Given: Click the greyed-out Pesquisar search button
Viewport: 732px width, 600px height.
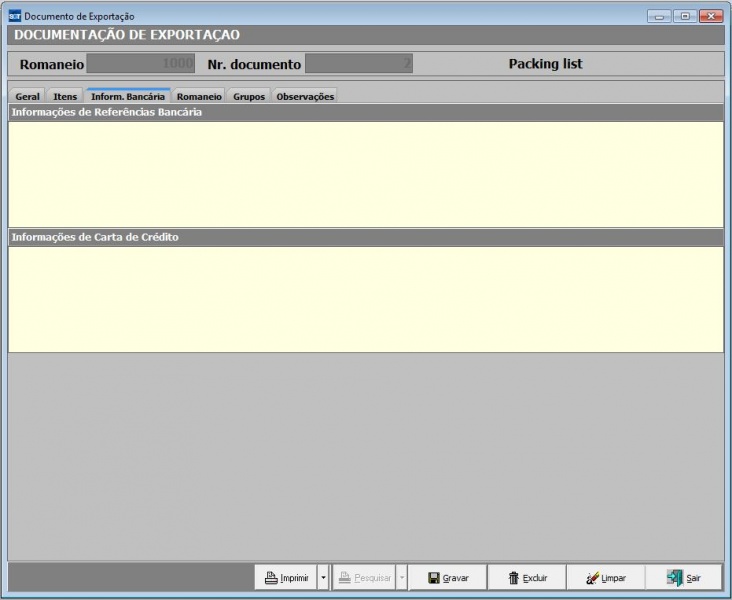Looking at the screenshot, I should pos(364,578).
